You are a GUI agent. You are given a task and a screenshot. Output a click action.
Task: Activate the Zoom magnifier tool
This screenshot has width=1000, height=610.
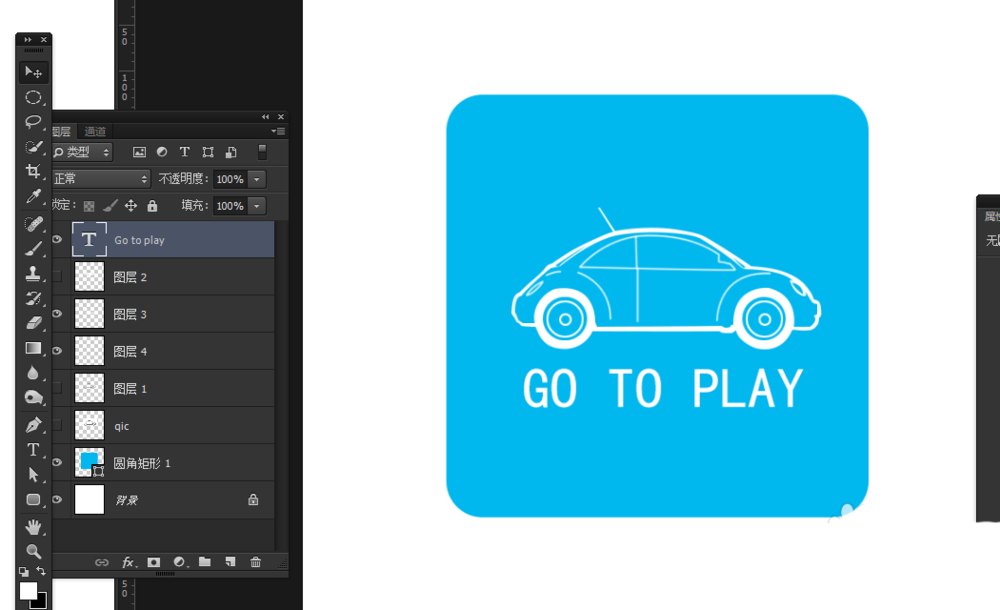coord(33,551)
